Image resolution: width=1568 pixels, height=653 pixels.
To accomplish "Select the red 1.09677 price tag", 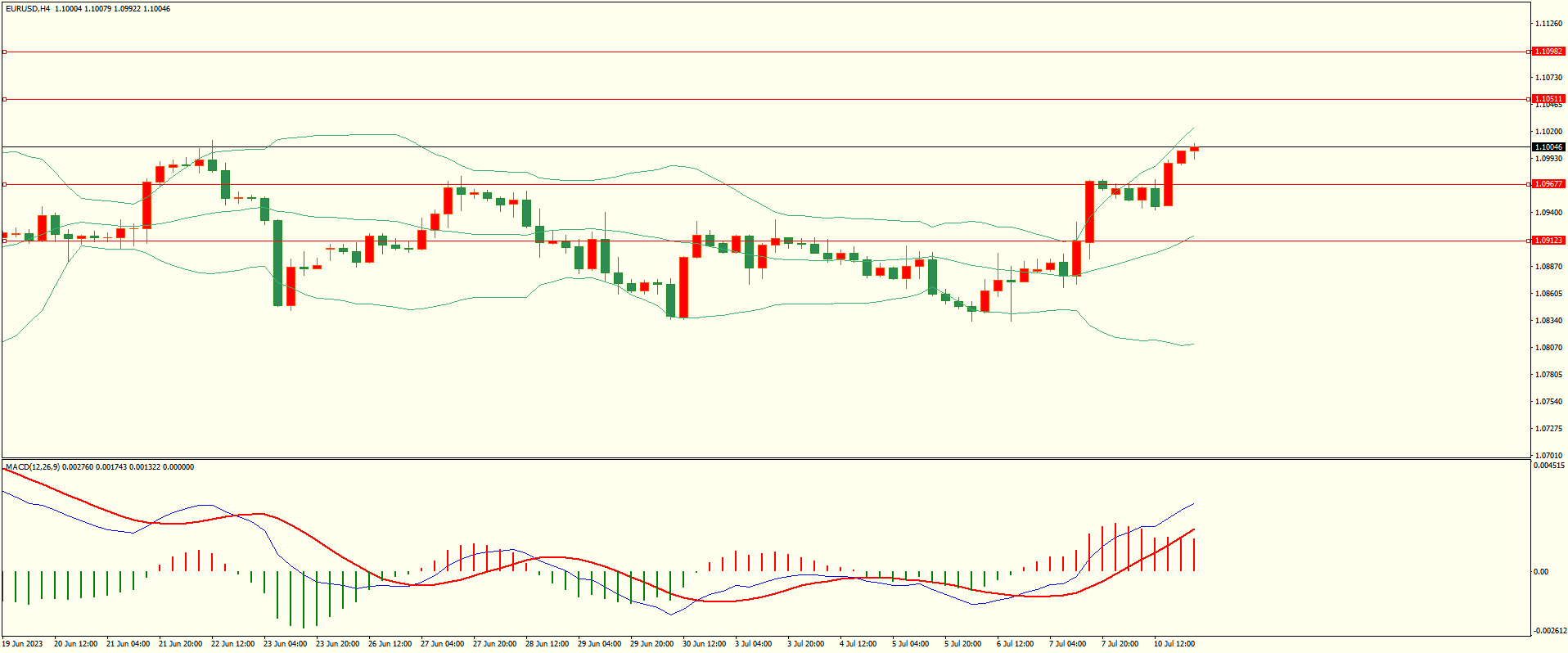I will click(1548, 184).
